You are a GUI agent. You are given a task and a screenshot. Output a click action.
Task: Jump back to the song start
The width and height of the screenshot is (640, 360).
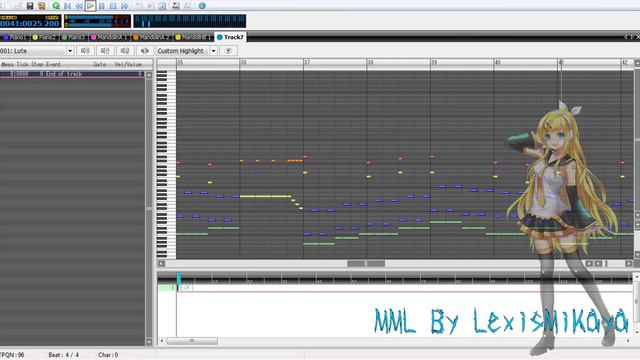(x=67, y=6)
